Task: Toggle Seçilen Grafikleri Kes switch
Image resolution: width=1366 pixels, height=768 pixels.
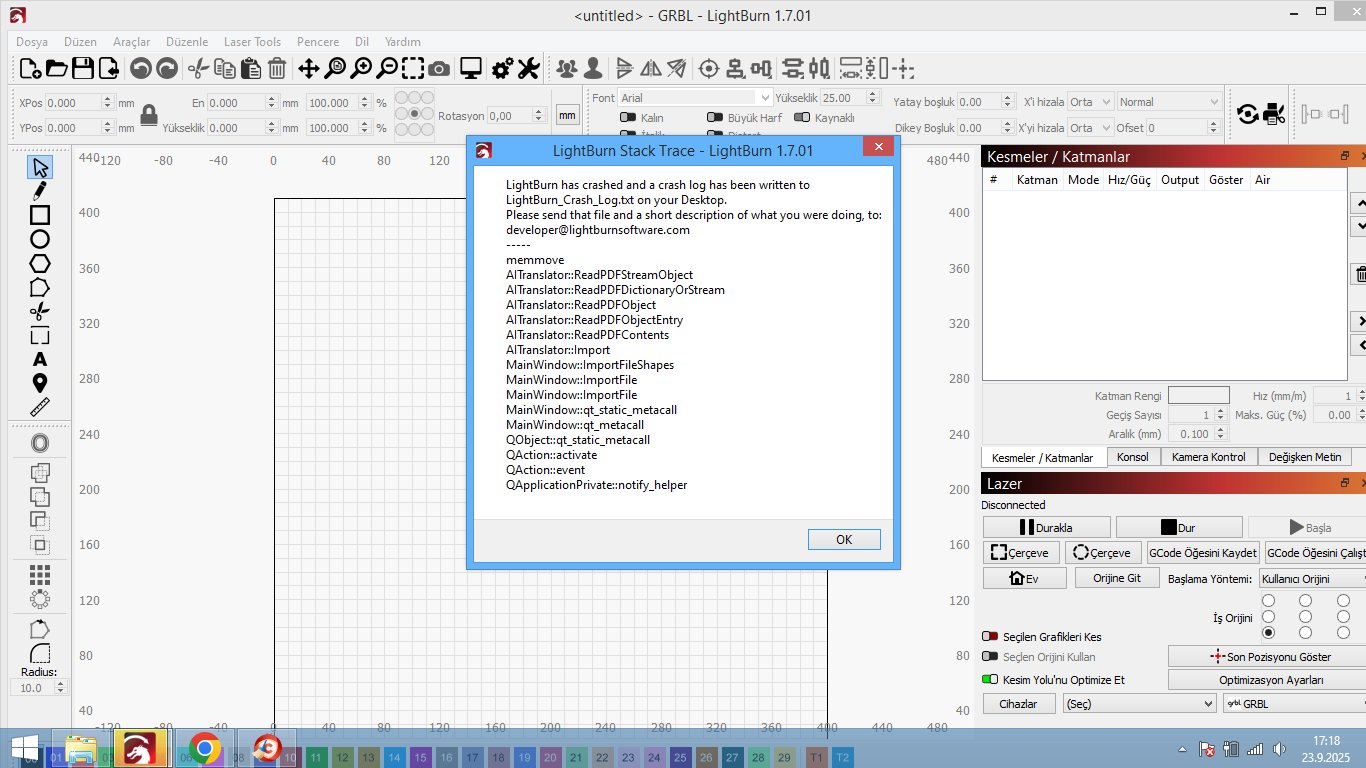Action: 990,637
